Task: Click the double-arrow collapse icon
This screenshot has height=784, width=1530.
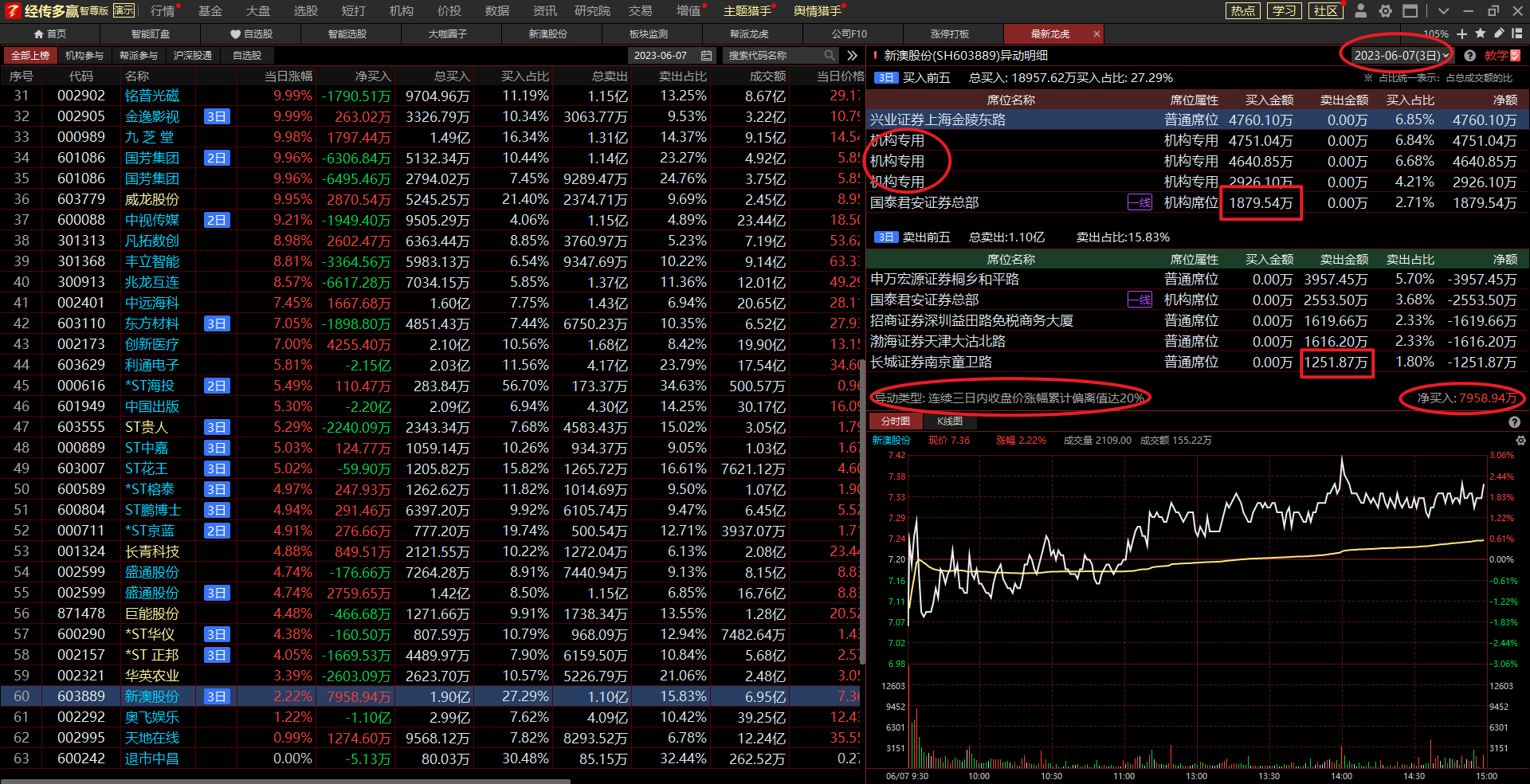Action: point(852,56)
